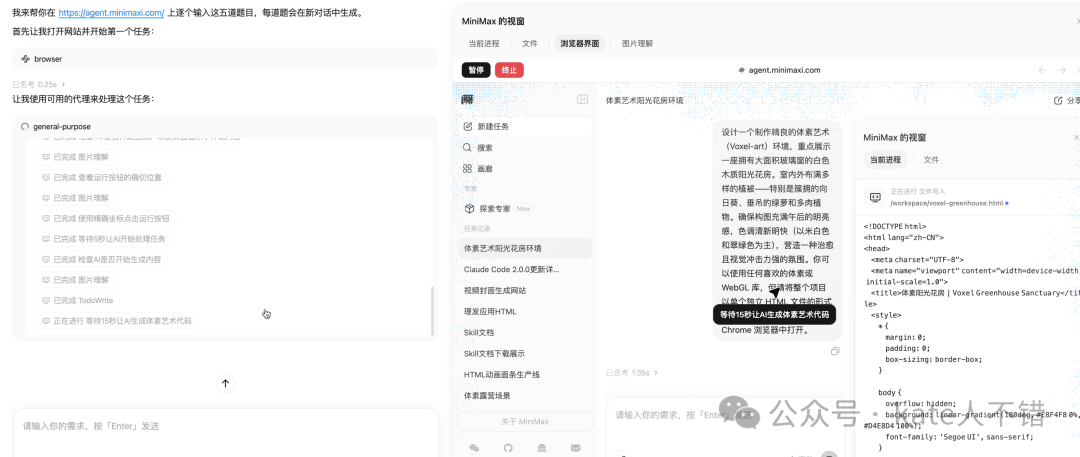Collapse the sidebar with the panel icon
The width and height of the screenshot is (1080, 457).
582,100
